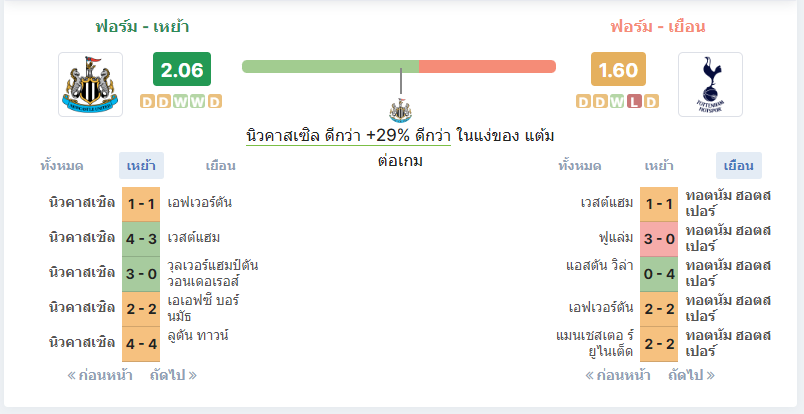Go to ถัดไป page in Tottenham list
The width and height of the screenshot is (804, 414).
tap(691, 376)
